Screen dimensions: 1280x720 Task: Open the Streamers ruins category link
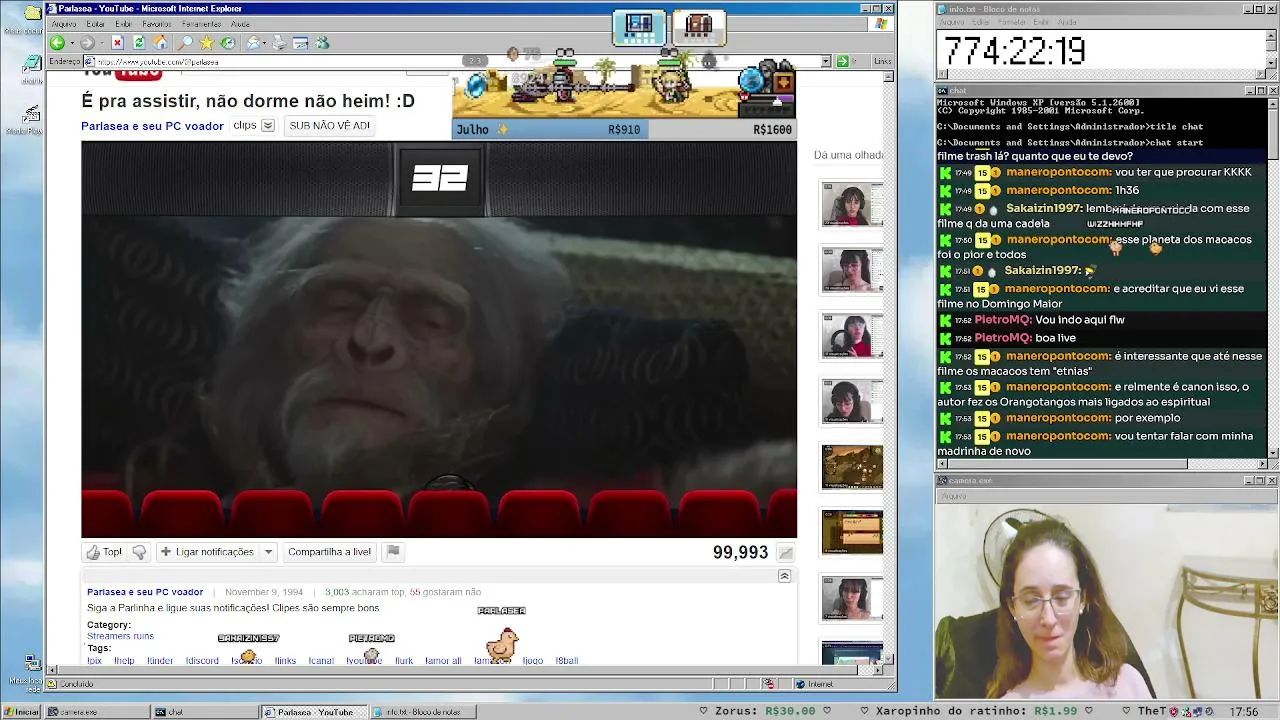point(120,636)
